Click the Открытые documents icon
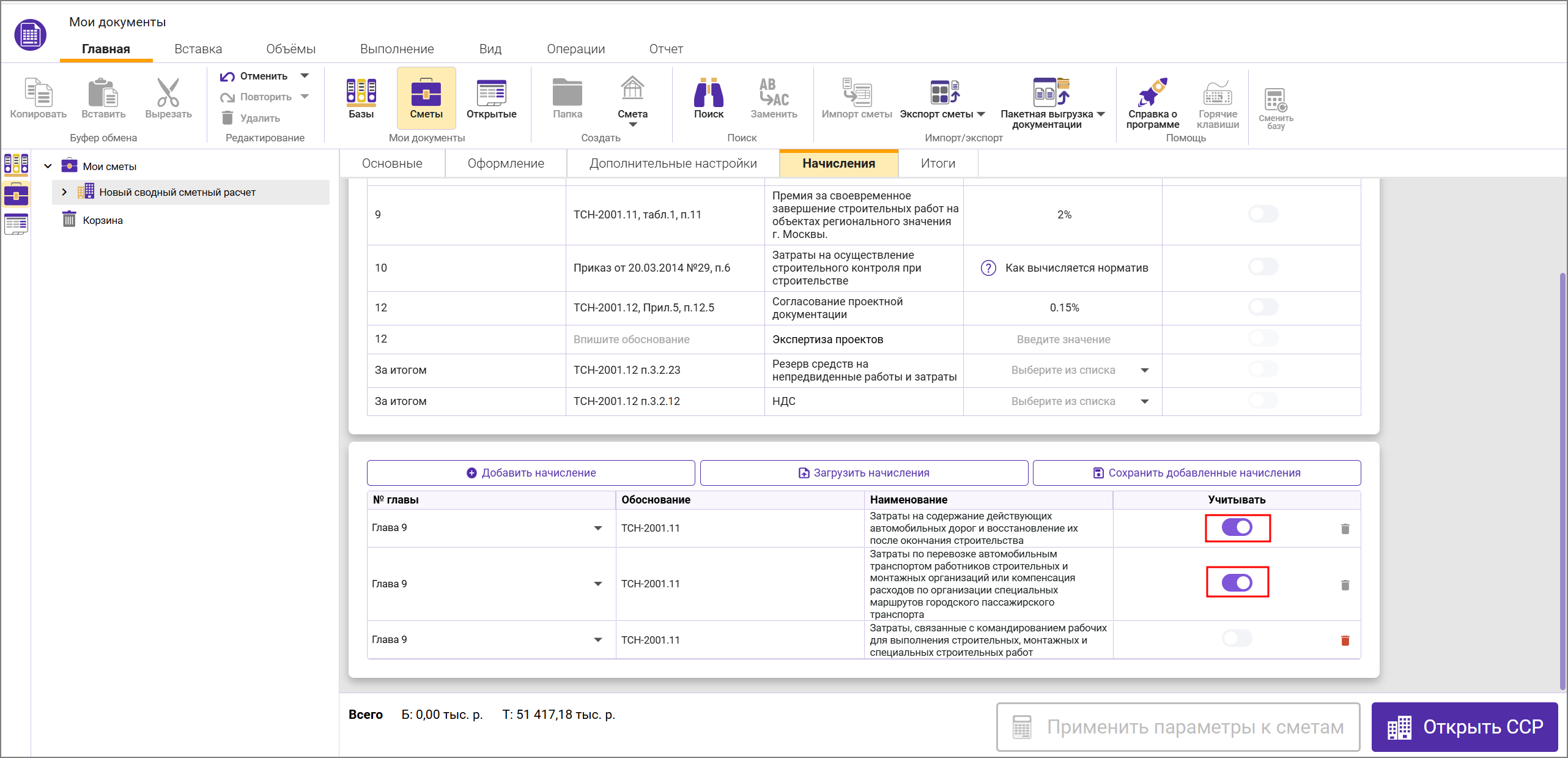 tap(491, 94)
